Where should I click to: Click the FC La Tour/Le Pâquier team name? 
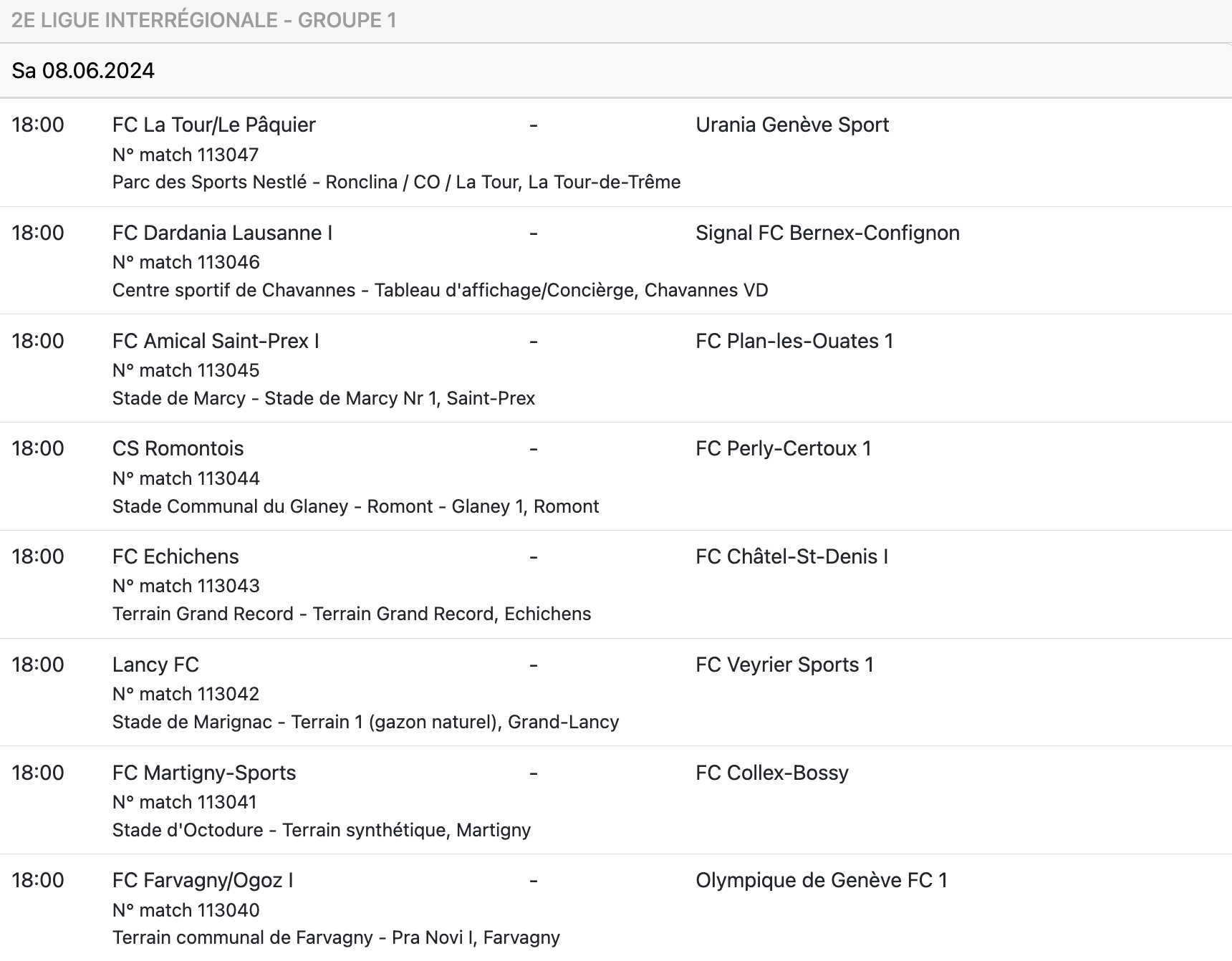click(213, 125)
